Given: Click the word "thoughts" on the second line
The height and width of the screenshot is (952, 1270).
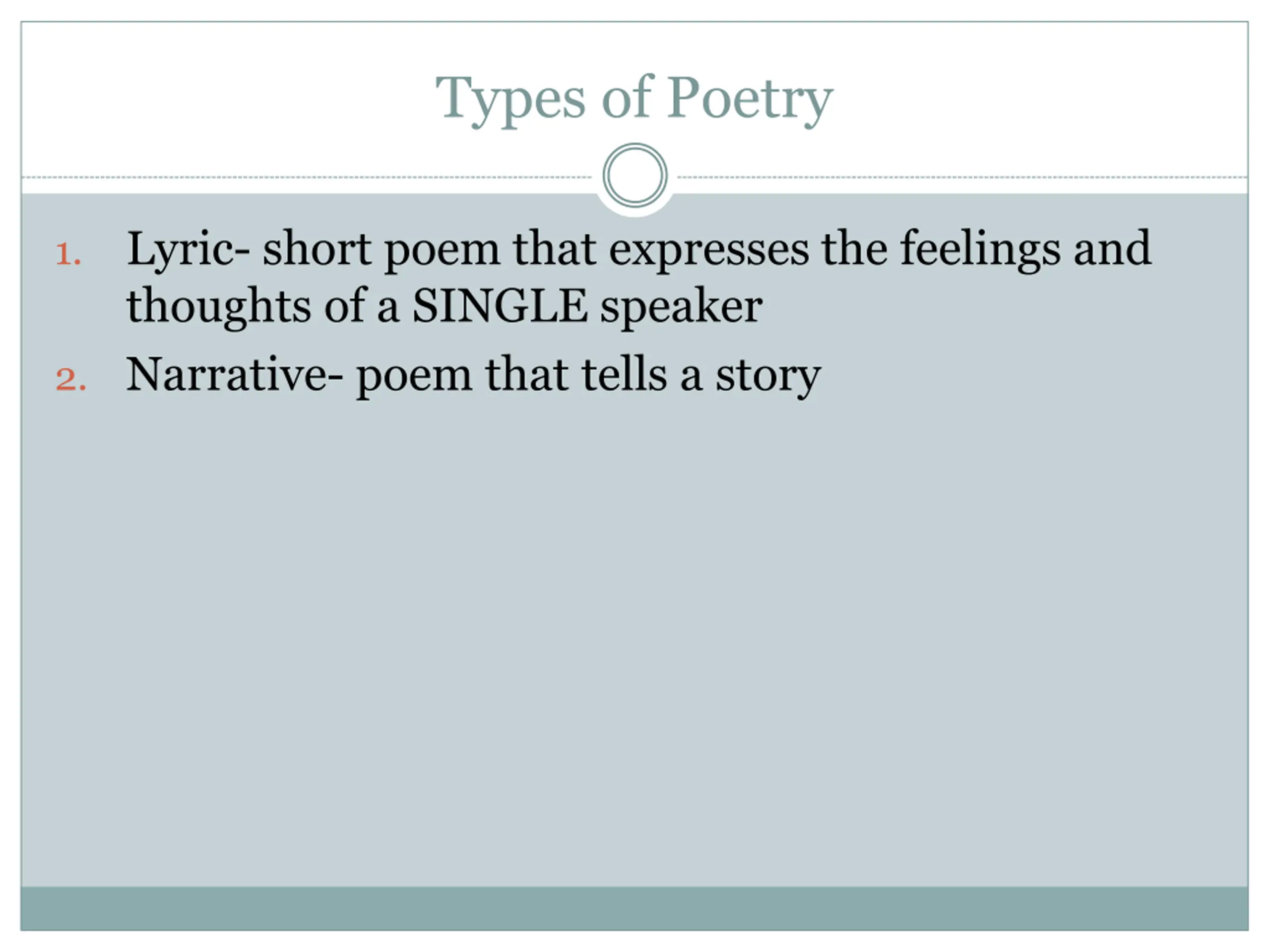Looking at the screenshot, I should 219,307.
